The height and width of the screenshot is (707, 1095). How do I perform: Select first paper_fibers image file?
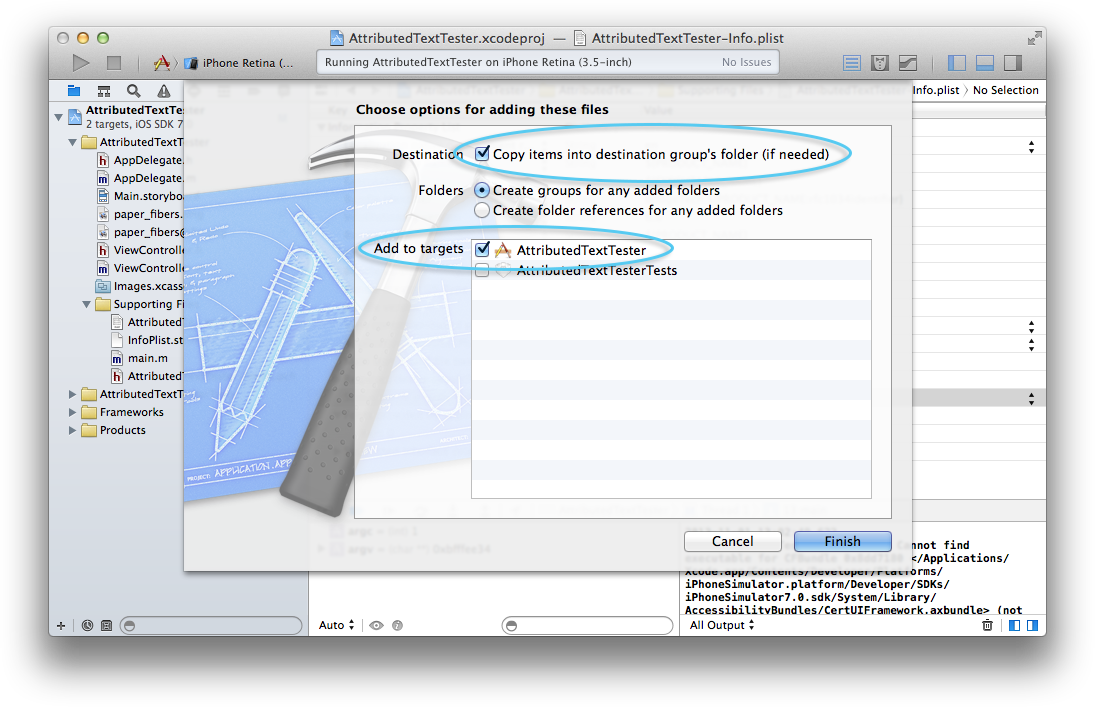(x=140, y=214)
